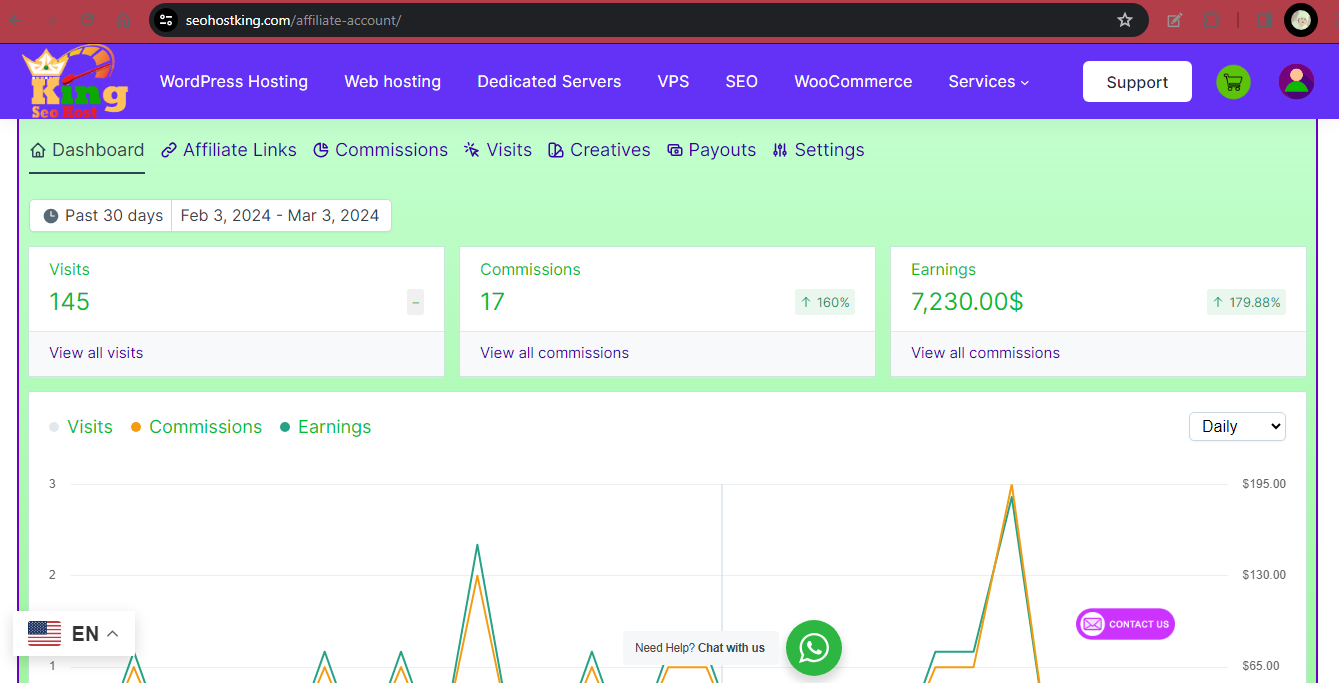Click the 17 commissions value
Viewport: 1339px width, 683px height.
coord(492,301)
